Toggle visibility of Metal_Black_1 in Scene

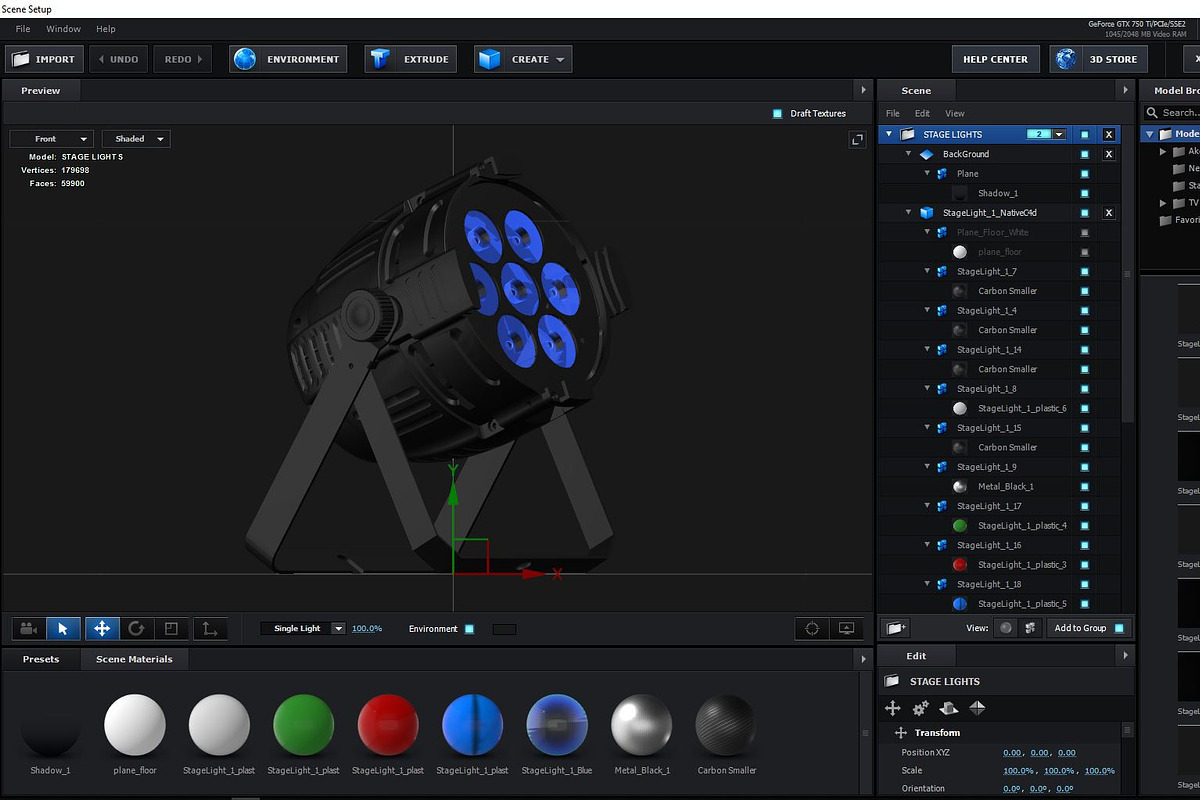tap(1085, 486)
